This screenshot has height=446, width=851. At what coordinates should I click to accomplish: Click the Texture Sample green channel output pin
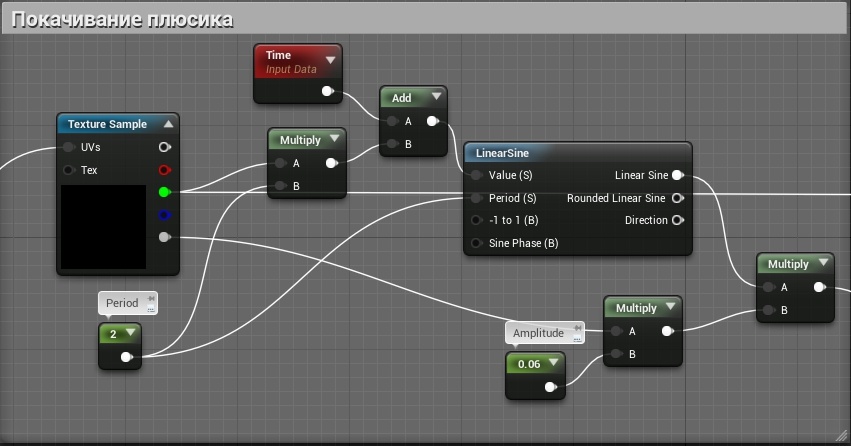point(164,192)
